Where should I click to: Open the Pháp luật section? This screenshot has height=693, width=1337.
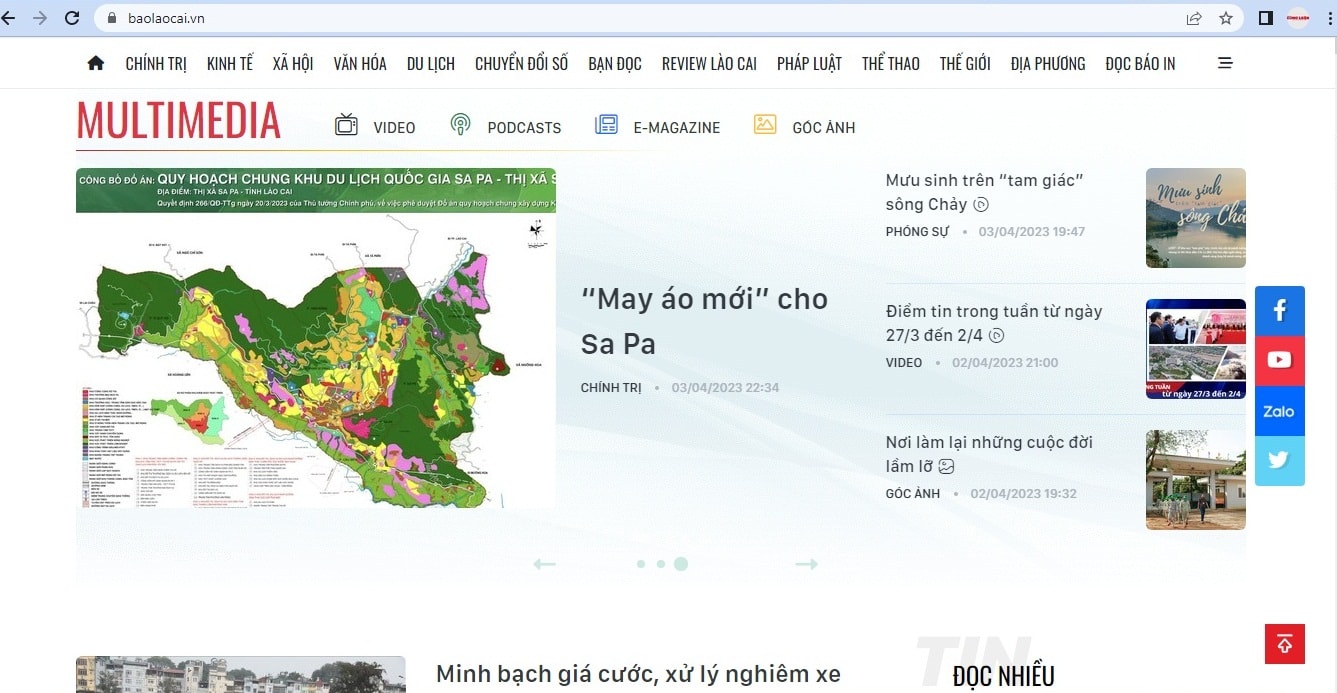pos(809,63)
